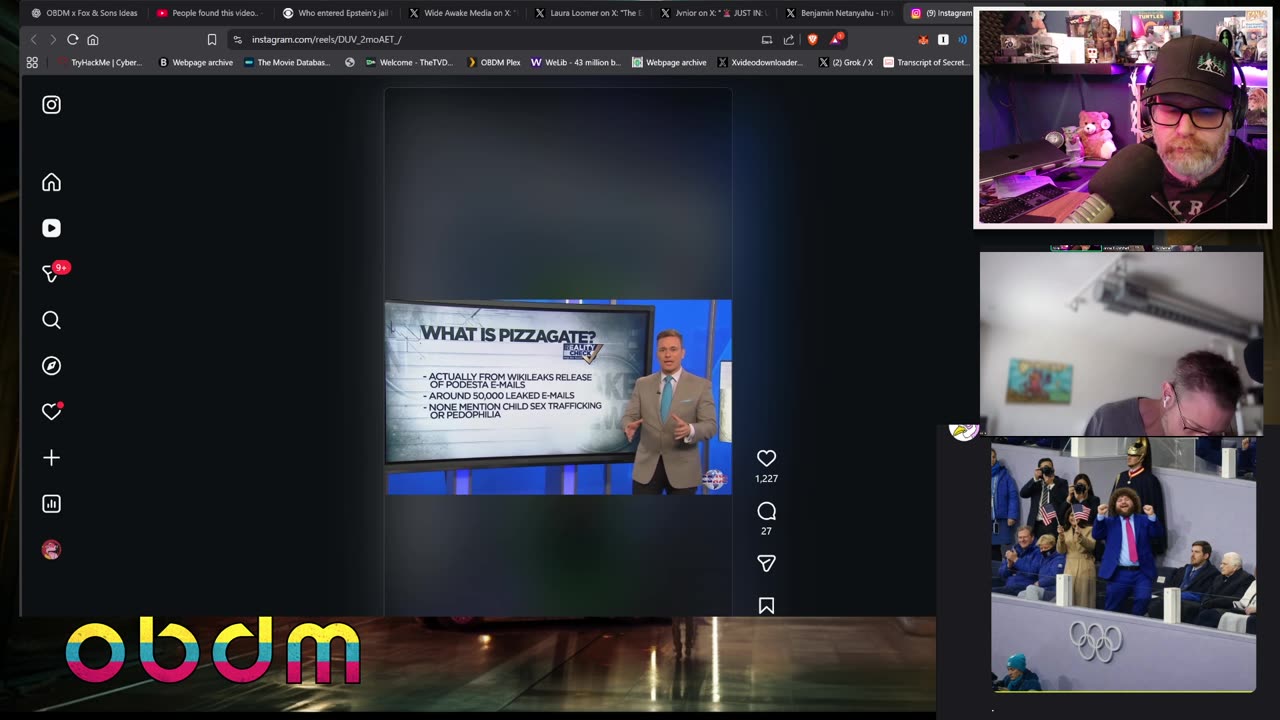Image resolution: width=1280 pixels, height=720 pixels.
Task: Open the Reels section in sidebar
Action: [x=51, y=228]
